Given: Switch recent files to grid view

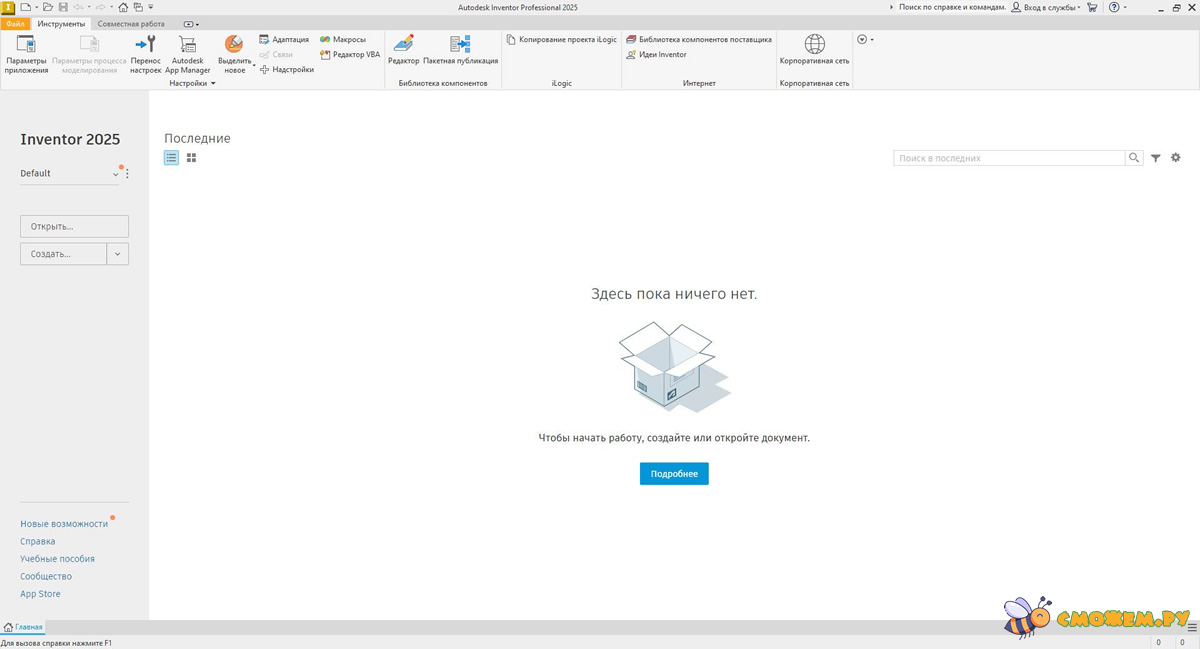Looking at the screenshot, I should tap(192, 158).
